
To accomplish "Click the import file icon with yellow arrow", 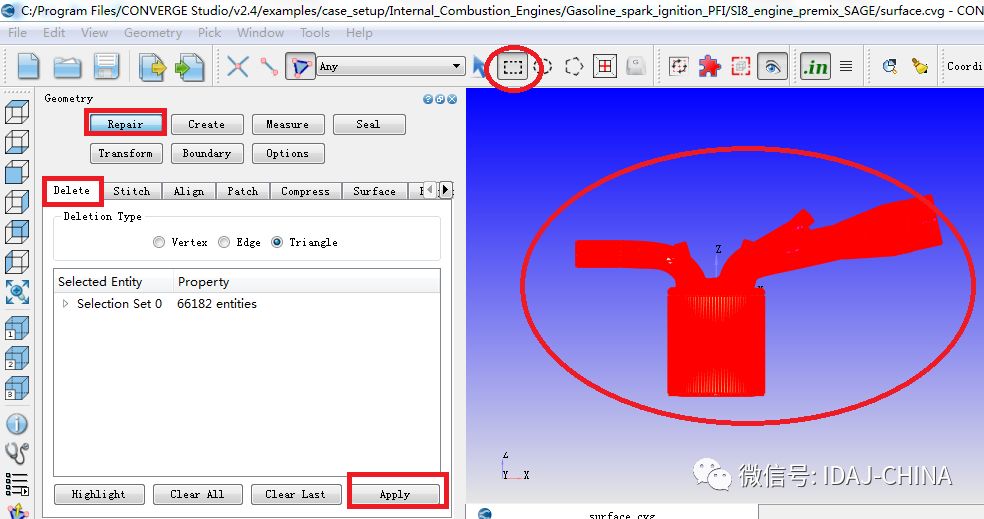I will tap(152, 67).
